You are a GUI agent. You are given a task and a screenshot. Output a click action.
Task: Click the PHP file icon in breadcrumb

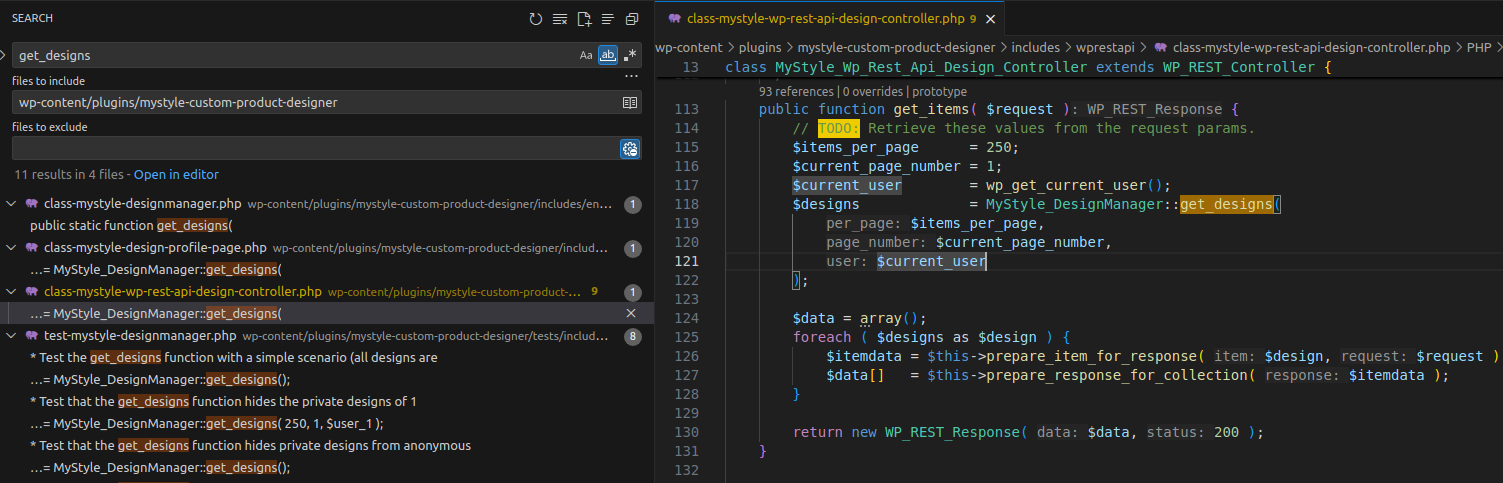coord(1160,47)
